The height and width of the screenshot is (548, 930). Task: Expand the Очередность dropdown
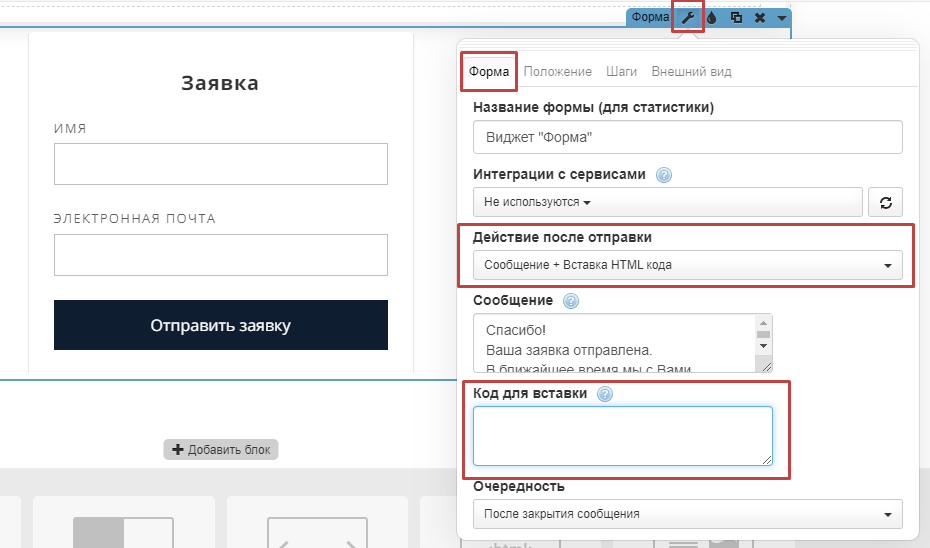tap(687, 514)
